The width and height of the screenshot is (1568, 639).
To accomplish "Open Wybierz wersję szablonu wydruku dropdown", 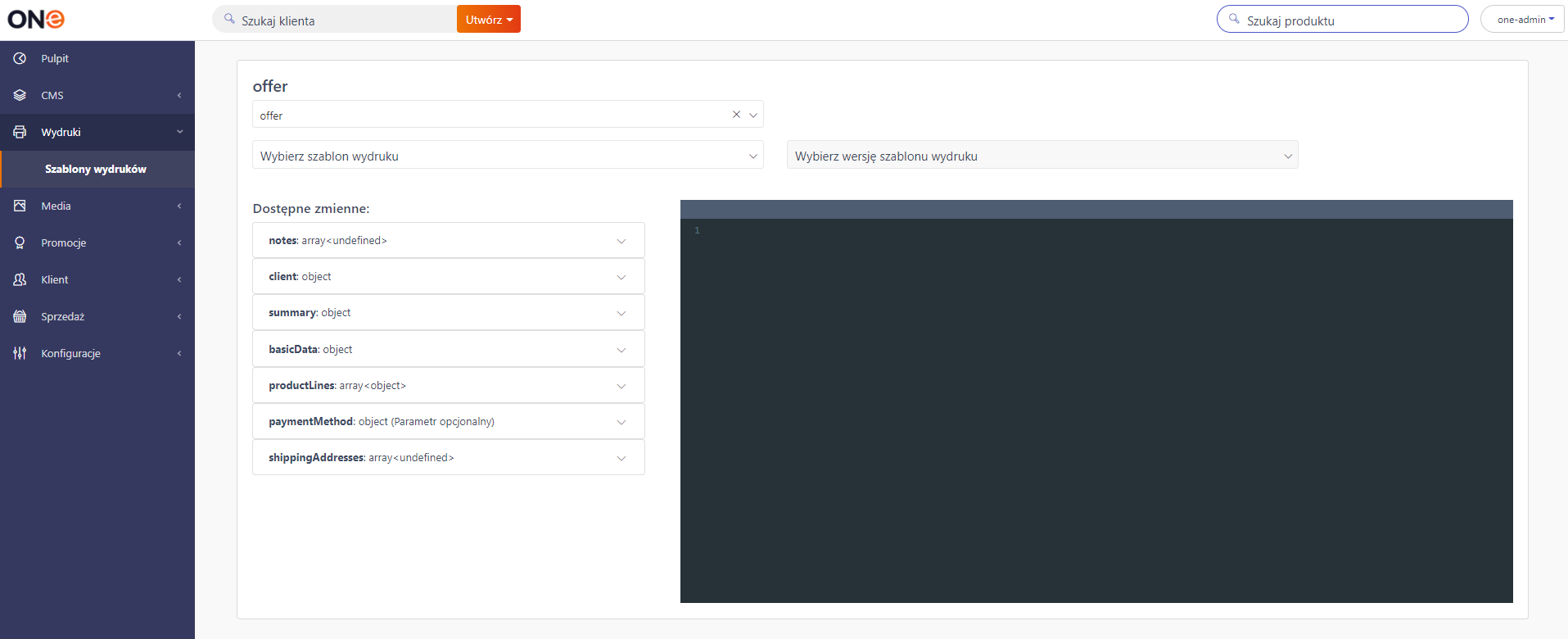I will pos(1042,155).
